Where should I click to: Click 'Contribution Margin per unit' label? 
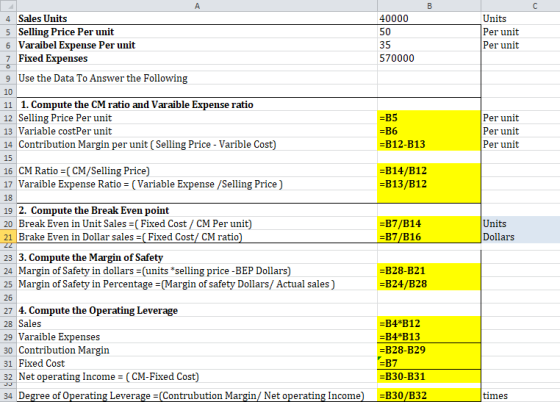197,144
